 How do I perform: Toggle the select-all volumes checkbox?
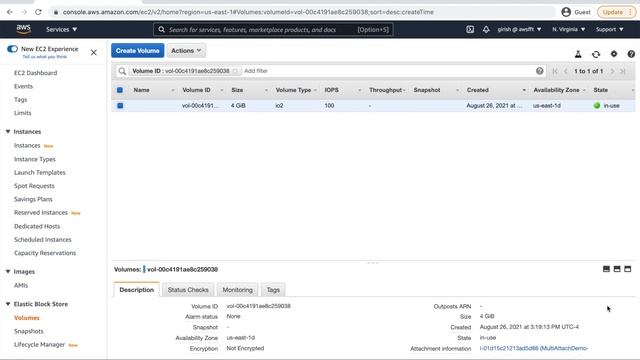[x=120, y=90]
